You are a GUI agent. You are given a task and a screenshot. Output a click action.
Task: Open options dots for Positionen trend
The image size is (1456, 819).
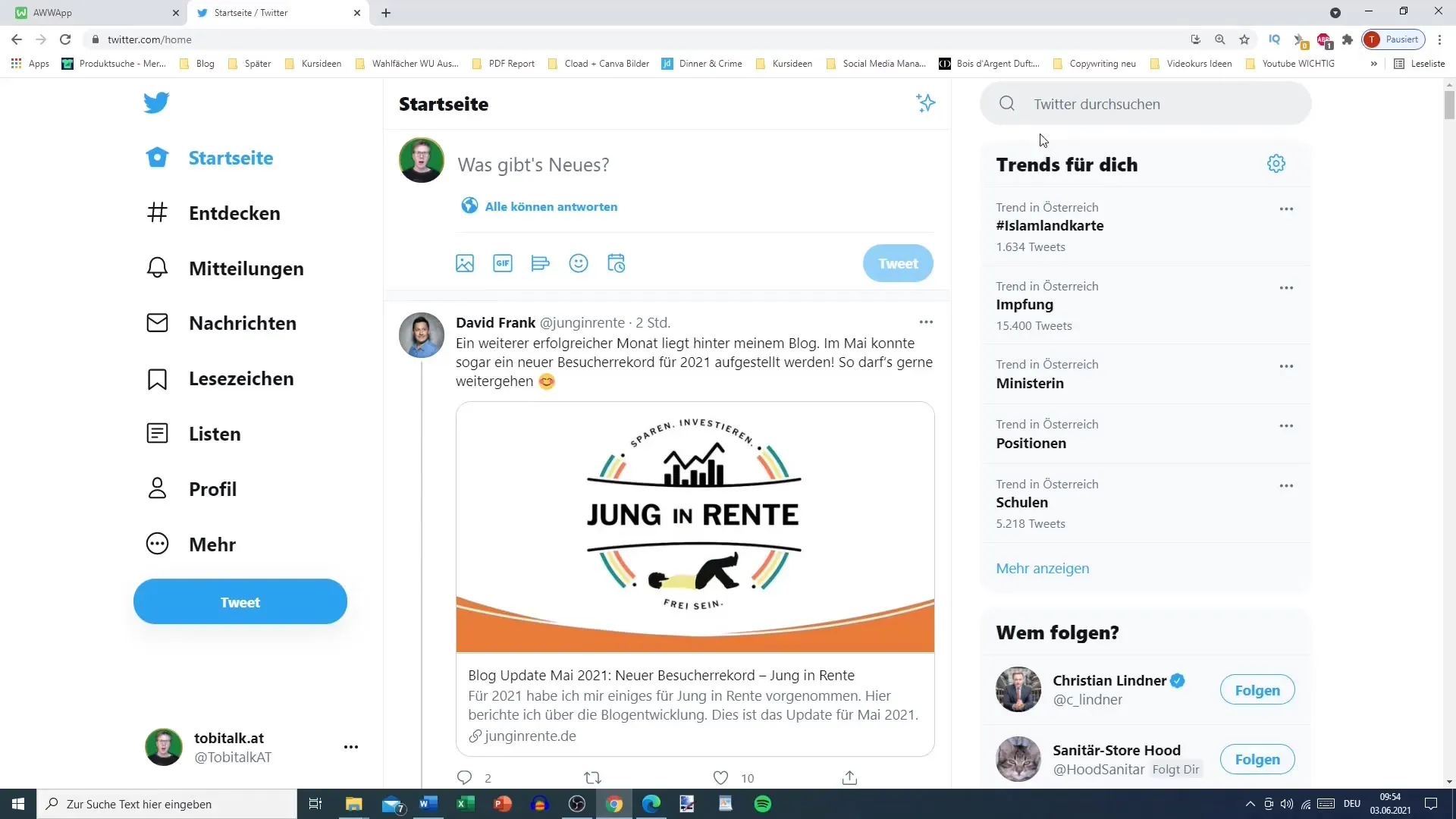(x=1286, y=426)
